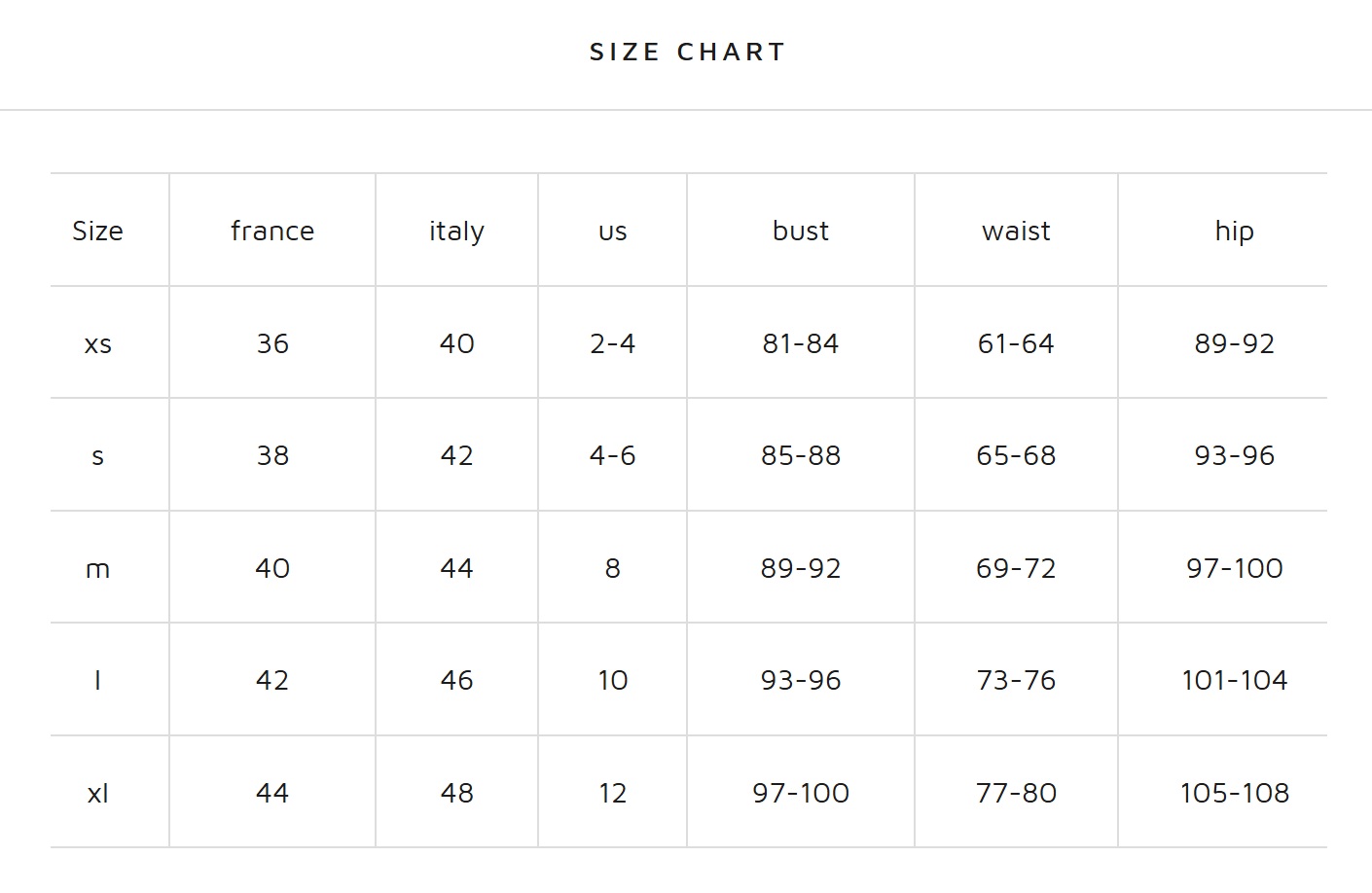The width and height of the screenshot is (1372, 893).
Task: Select the italy column header
Action: click(x=456, y=232)
